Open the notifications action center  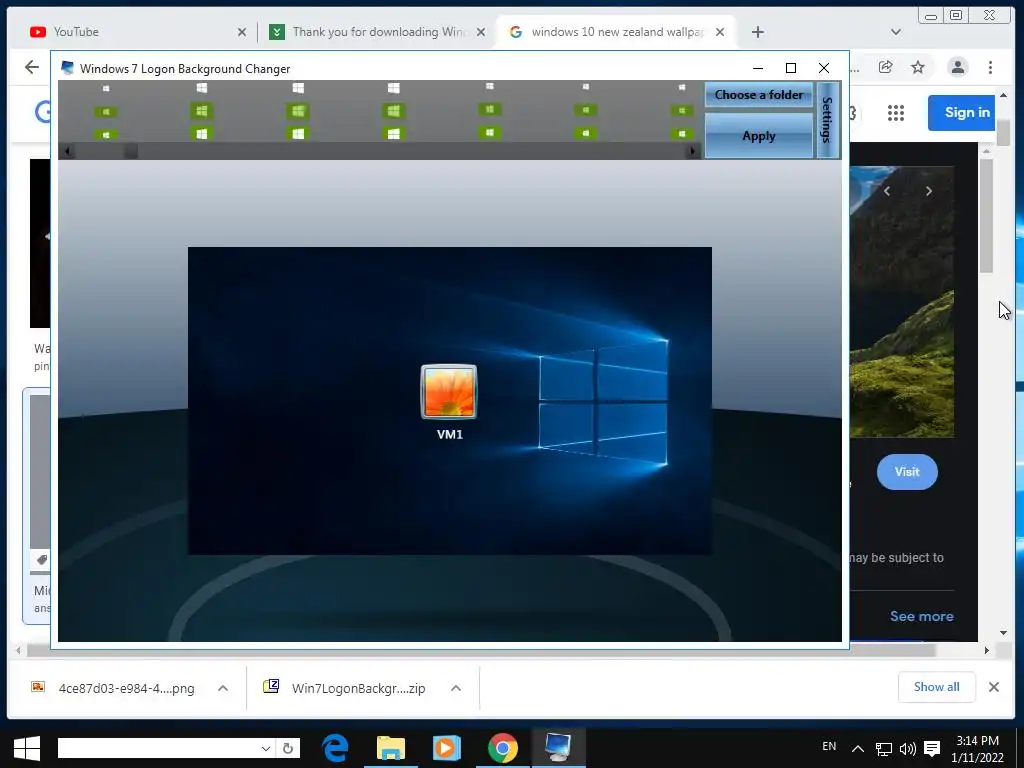[x=932, y=749]
